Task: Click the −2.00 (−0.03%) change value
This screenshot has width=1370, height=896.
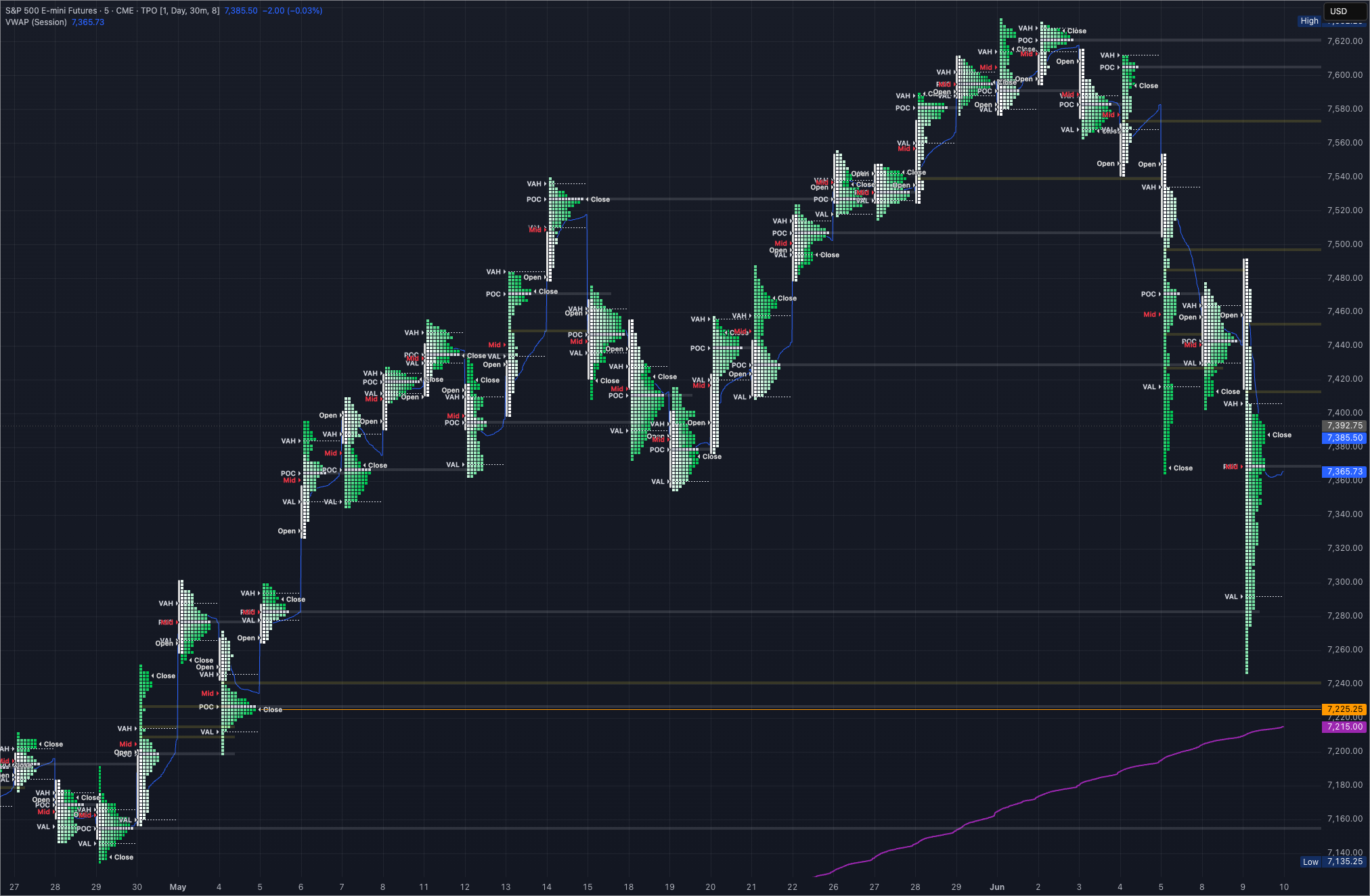Action: [x=292, y=11]
